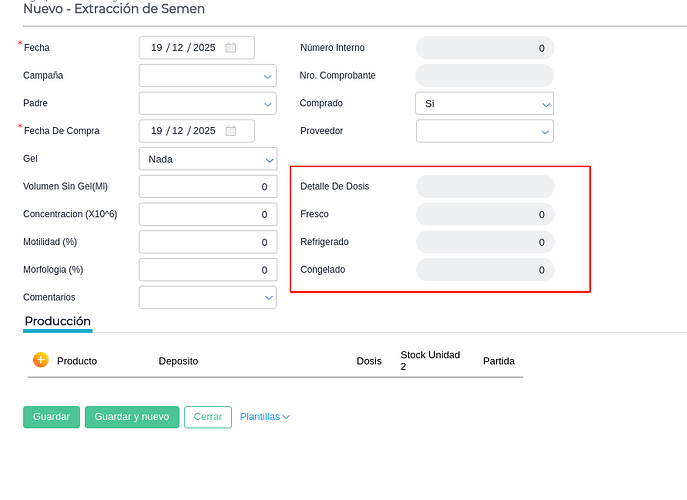Screen dimensions: 687x500
Task: Open the Comprado dropdown showing Si
Action: coord(484,103)
